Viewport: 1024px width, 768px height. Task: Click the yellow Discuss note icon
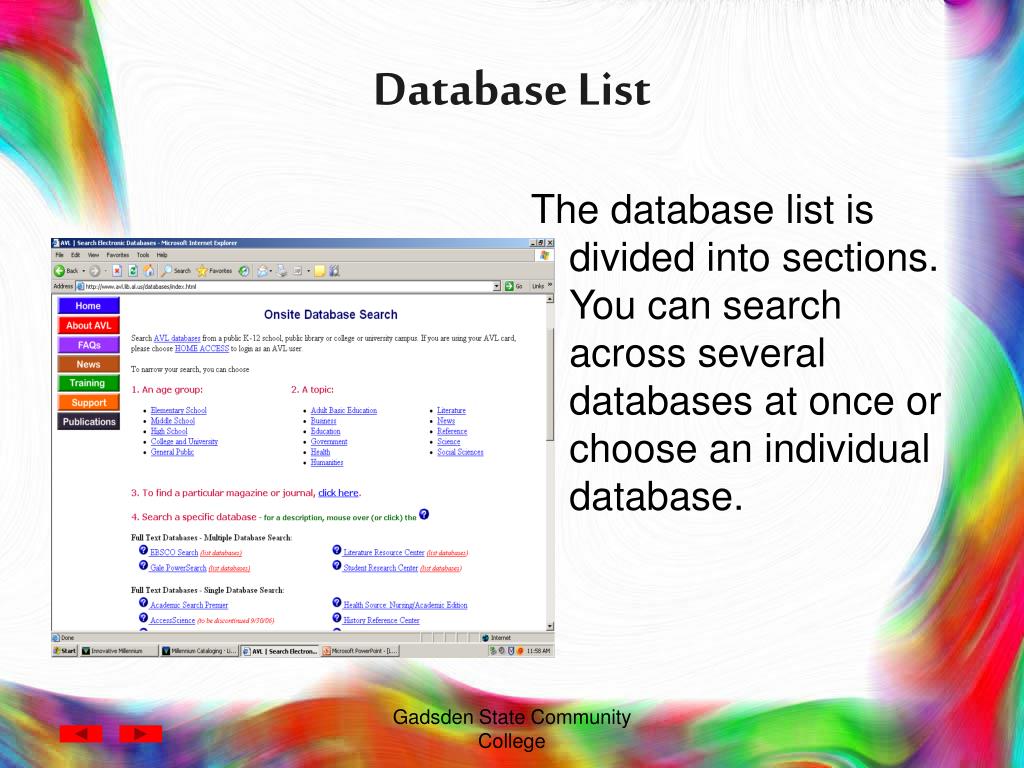coord(319,271)
